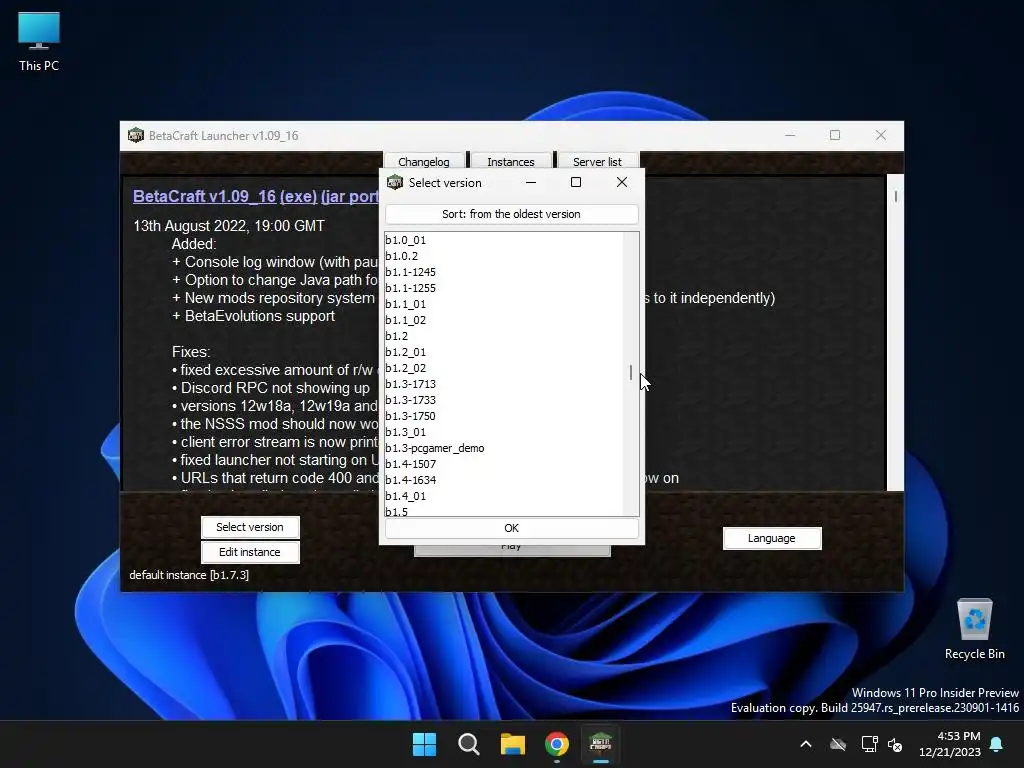The height and width of the screenshot is (768, 1024).
Task: Switch to the Changelog tab
Action: click(424, 161)
